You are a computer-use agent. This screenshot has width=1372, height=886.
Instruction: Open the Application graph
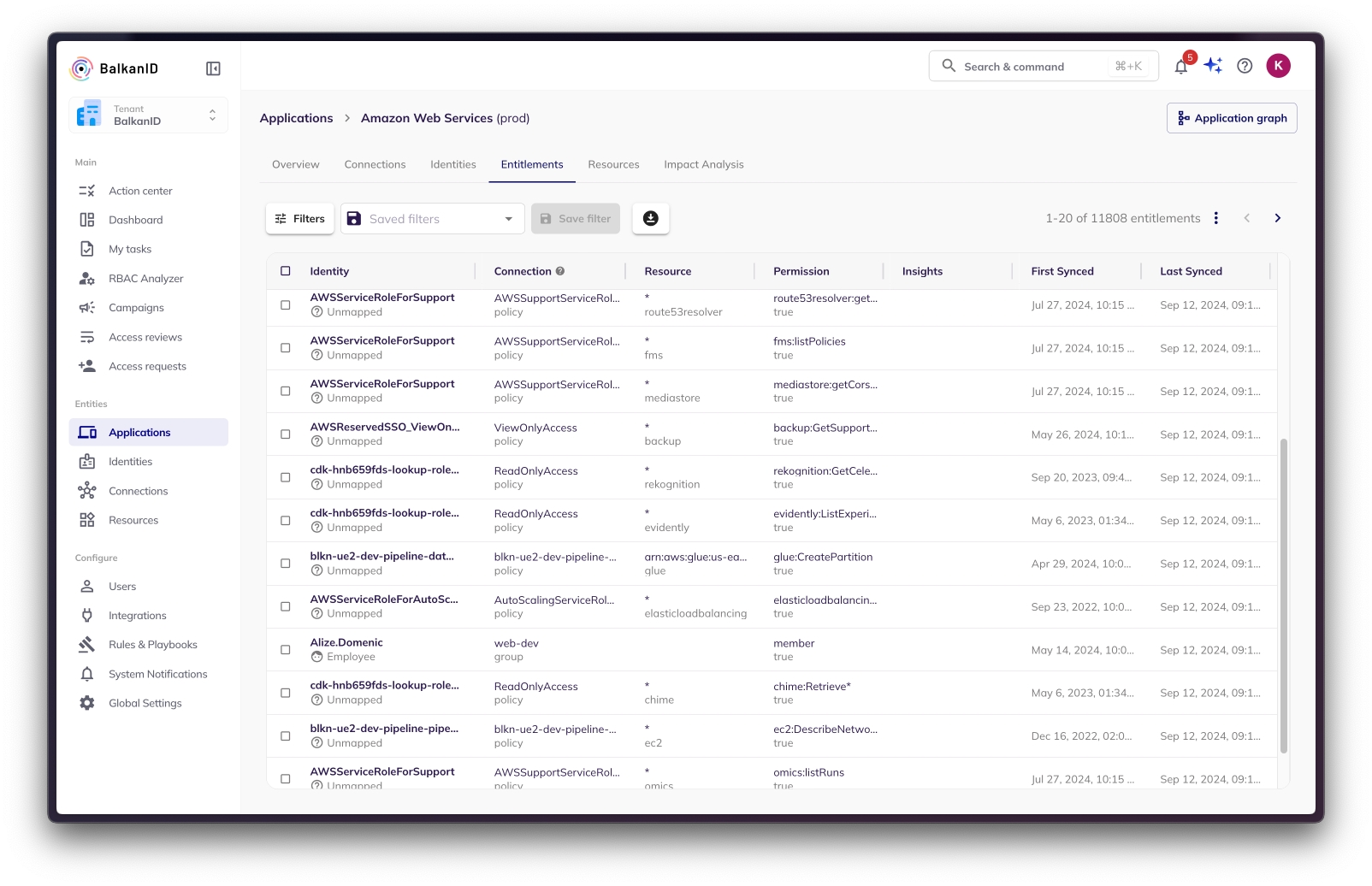coord(1232,118)
